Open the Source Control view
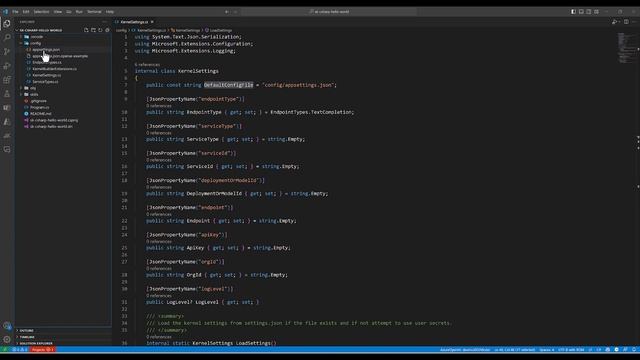640x360 pixels. [7, 51]
